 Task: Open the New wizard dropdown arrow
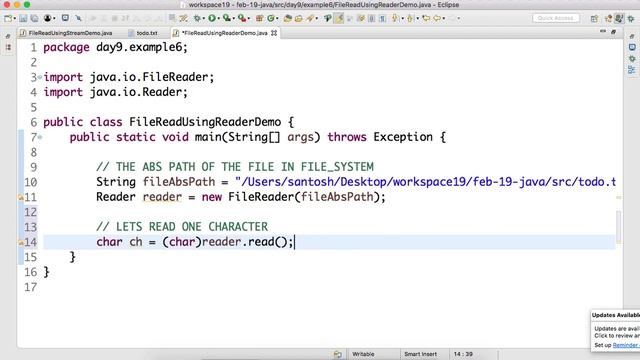click(15, 18)
